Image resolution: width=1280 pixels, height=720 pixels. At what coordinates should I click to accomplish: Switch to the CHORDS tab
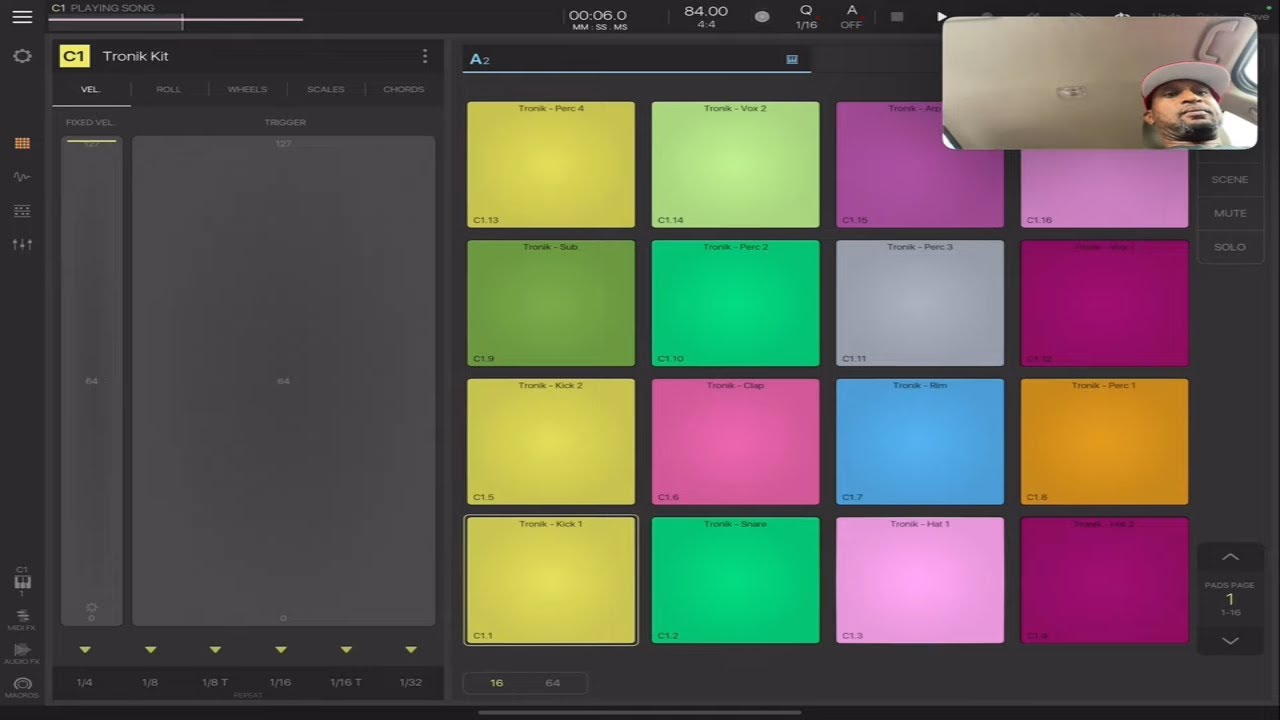pyautogui.click(x=404, y=89)
